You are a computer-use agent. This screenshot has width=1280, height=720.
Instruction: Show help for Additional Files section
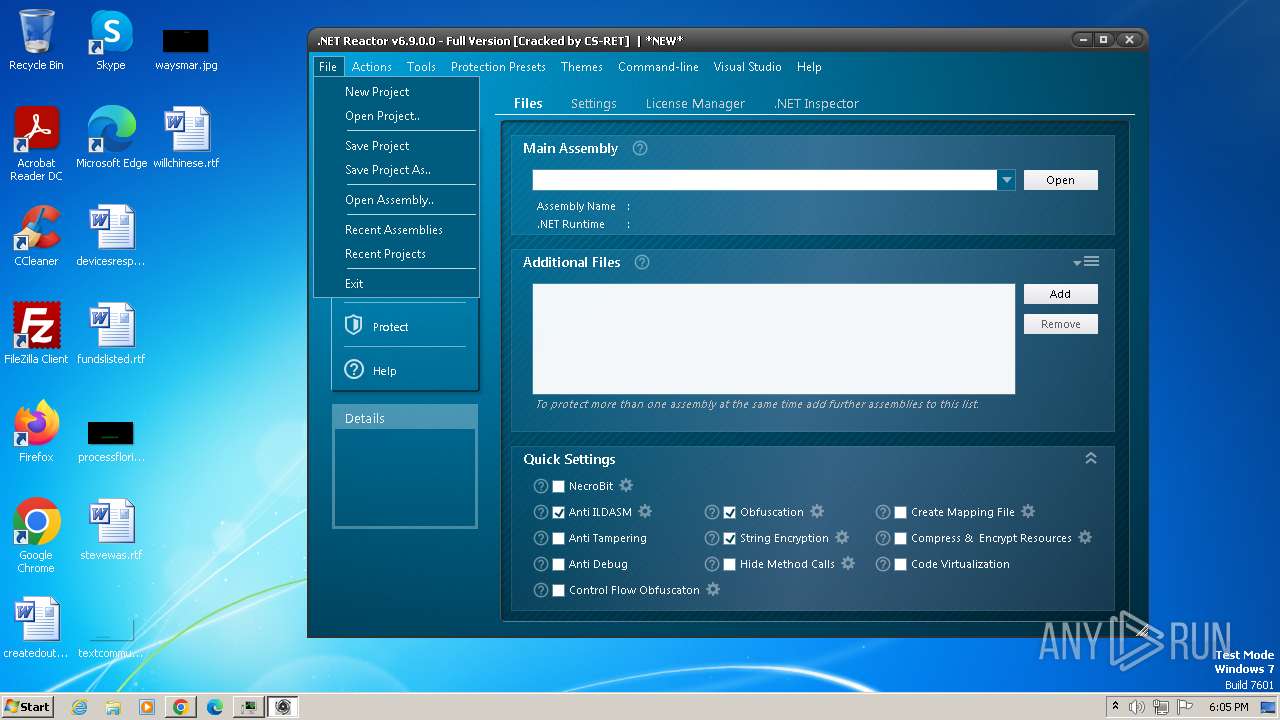coord(642,262)
